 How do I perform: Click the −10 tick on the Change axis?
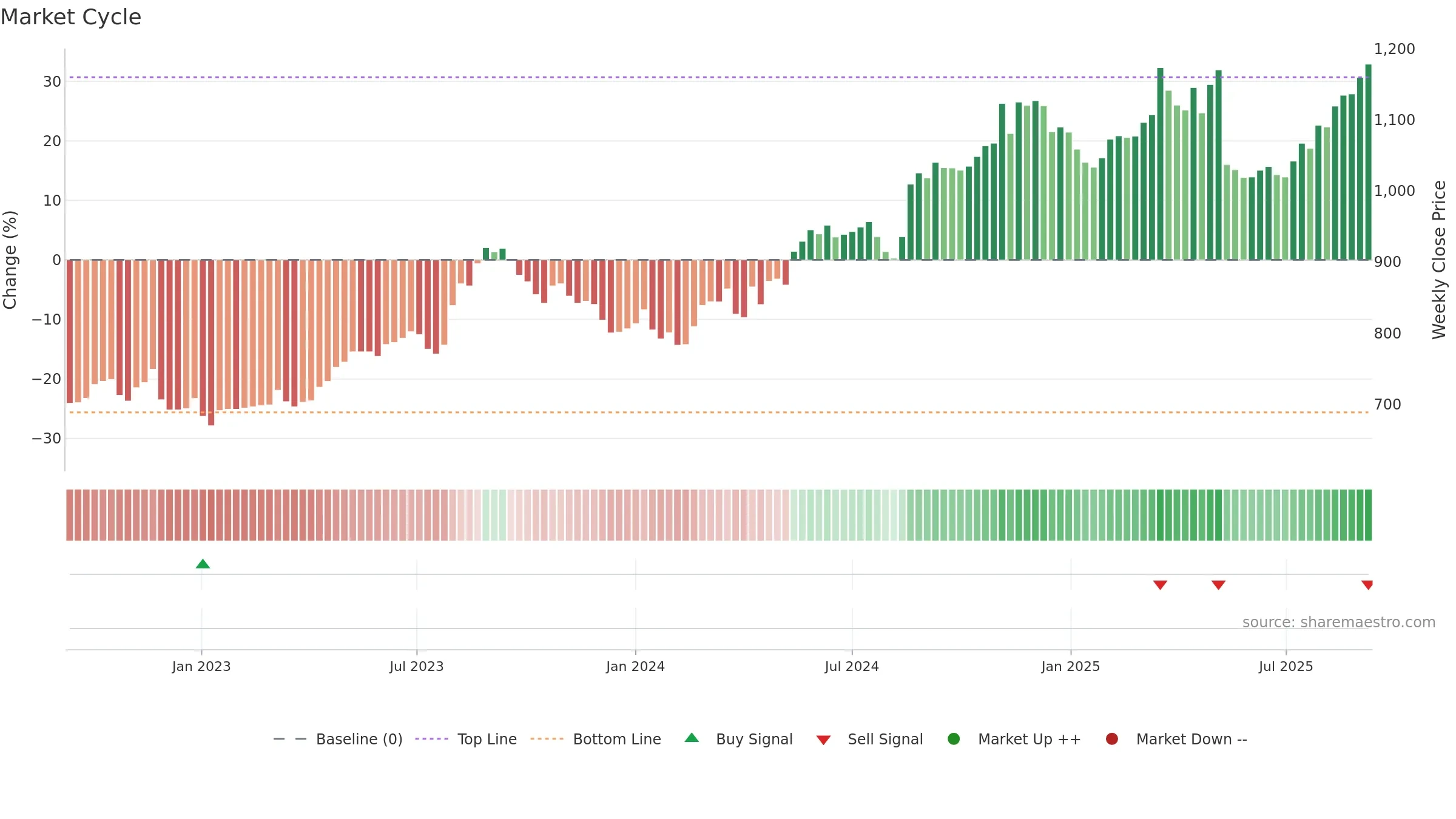click(47, 320)
